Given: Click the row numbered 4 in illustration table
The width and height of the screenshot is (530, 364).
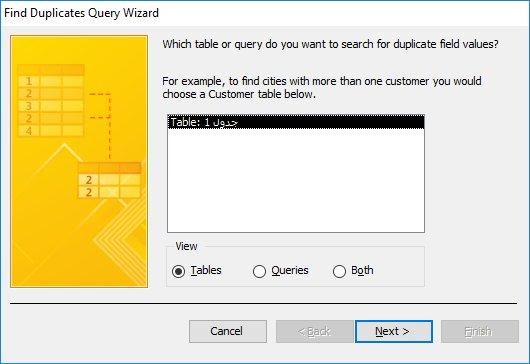Looking at the screenshot, I should coord(51,130).
